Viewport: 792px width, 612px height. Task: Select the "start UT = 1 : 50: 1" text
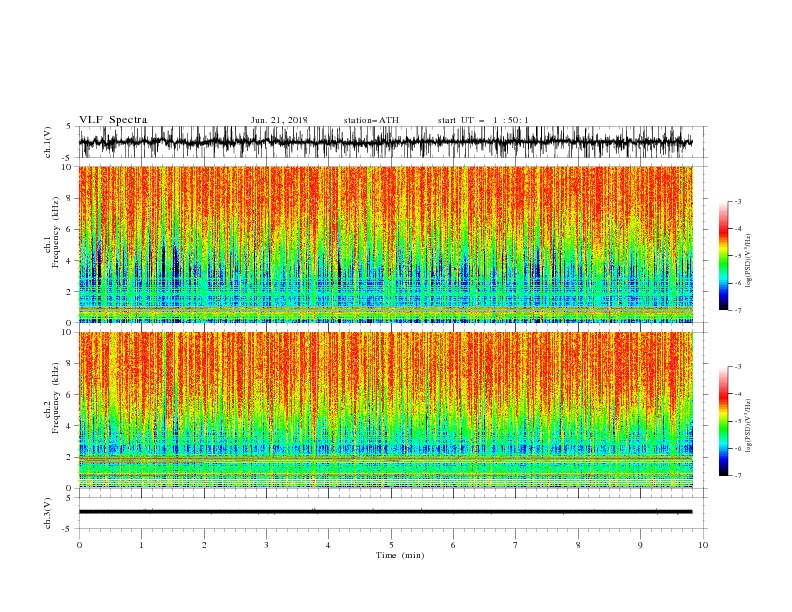coord(483,120)
